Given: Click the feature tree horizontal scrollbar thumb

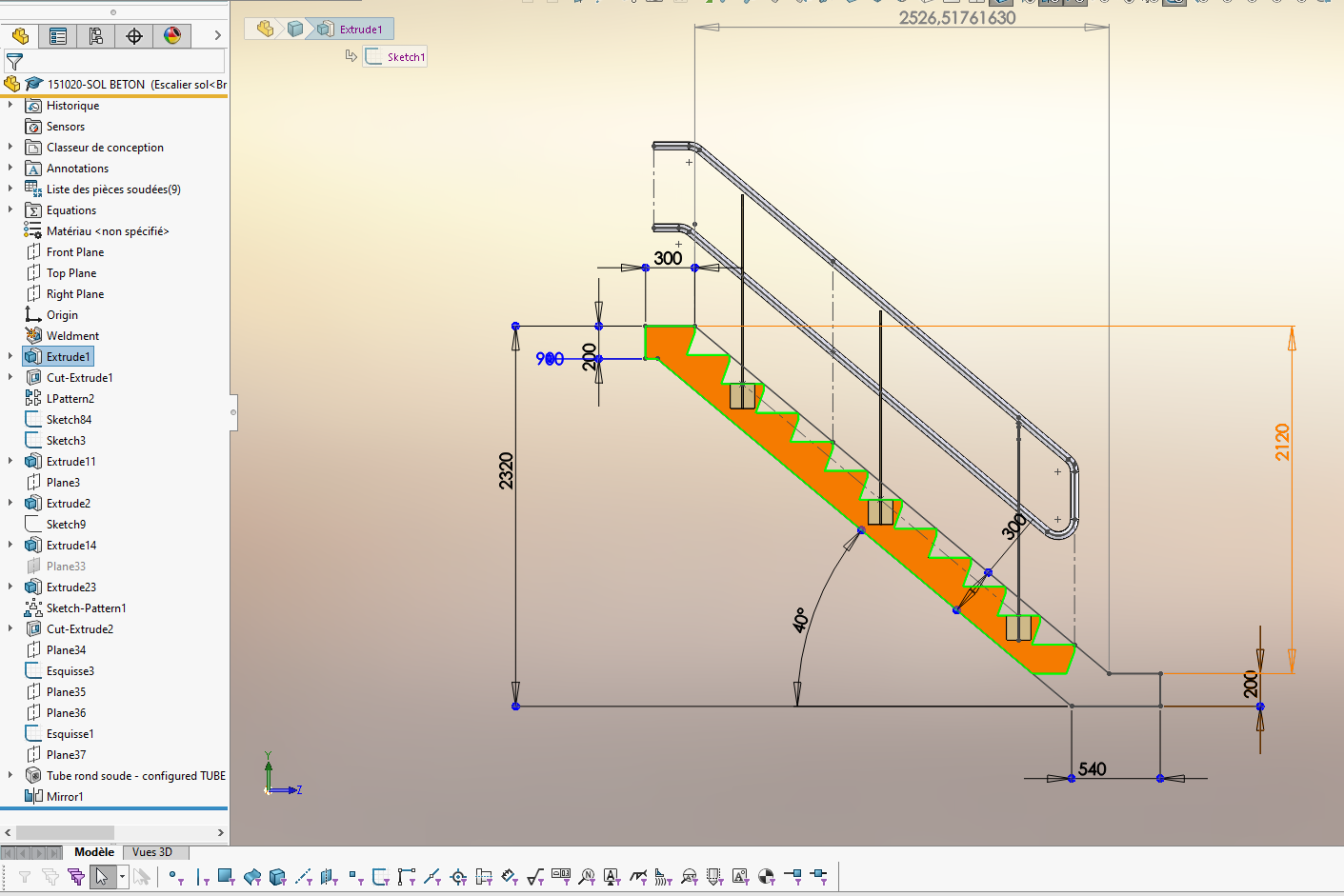Looking at the screenshot, I should click(x=65, y=832).
